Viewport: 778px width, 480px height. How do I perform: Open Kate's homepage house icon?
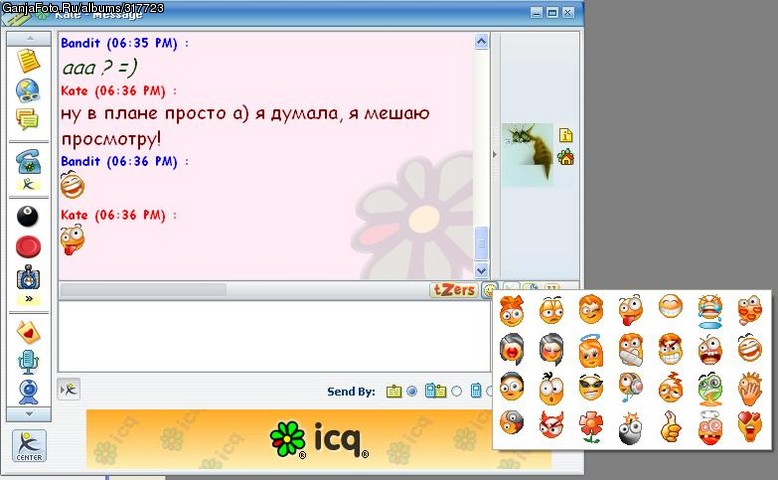click(566, 157)
